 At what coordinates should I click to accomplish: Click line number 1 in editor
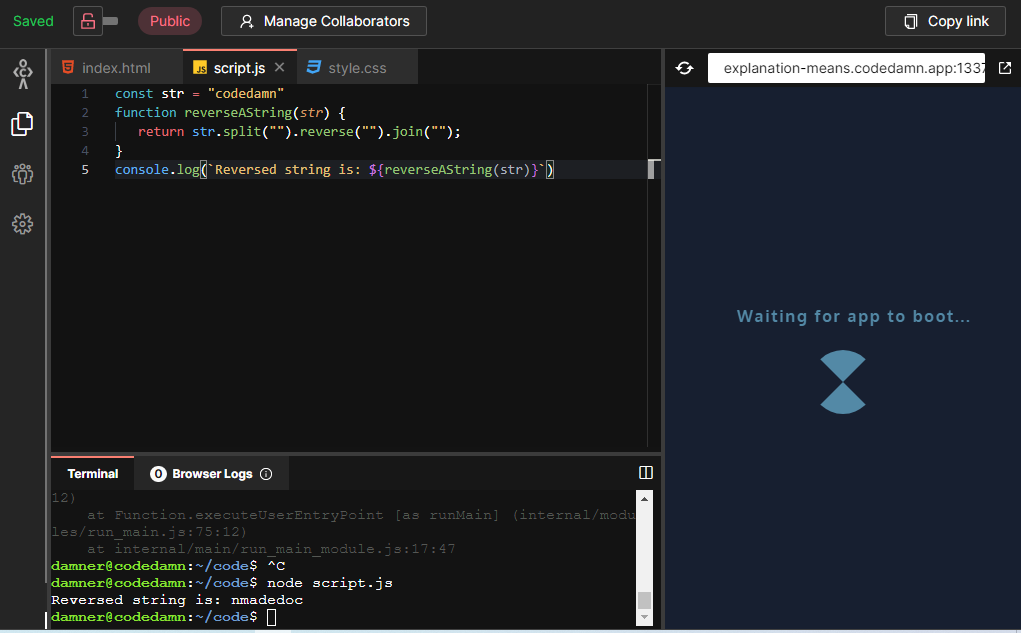85,94
